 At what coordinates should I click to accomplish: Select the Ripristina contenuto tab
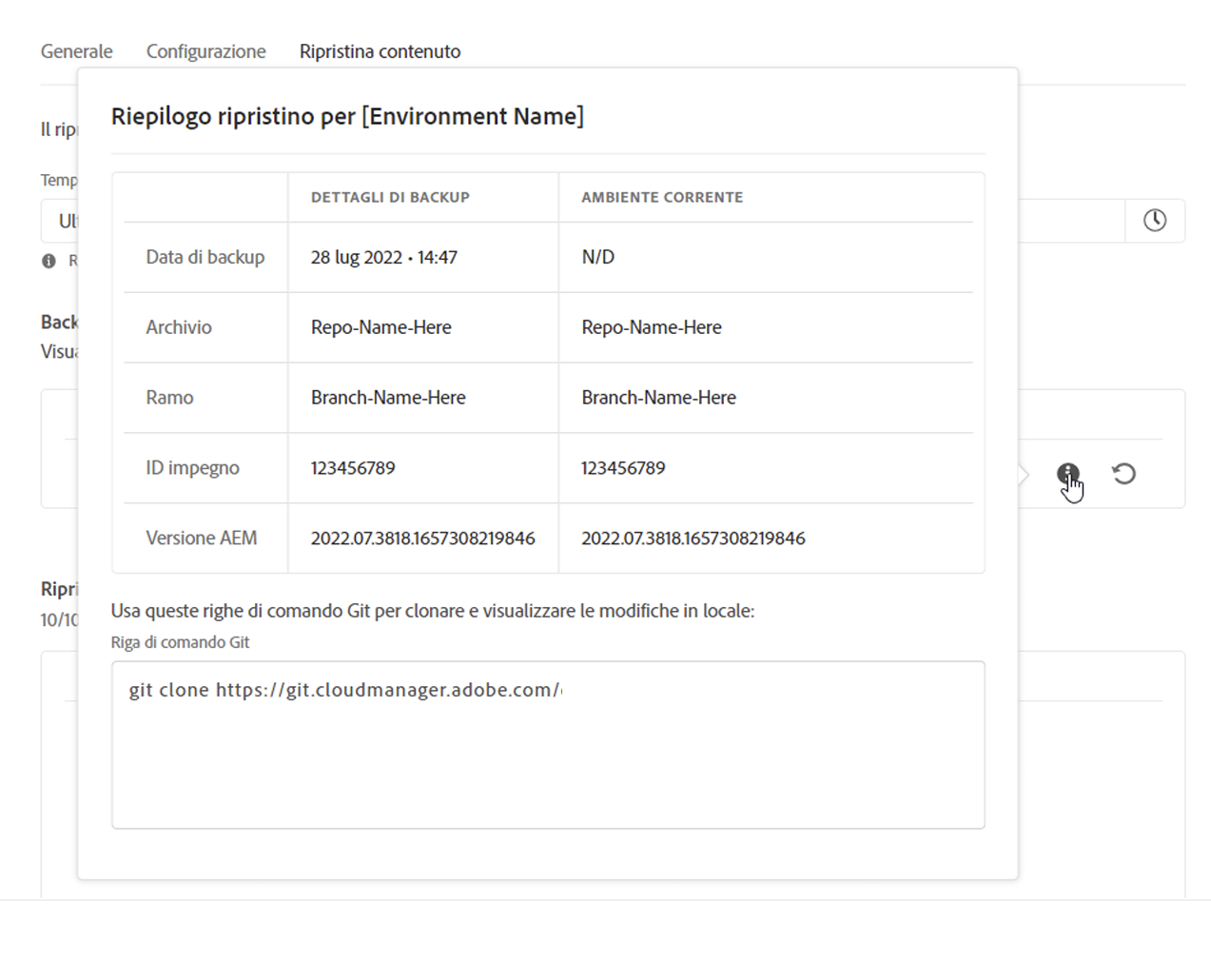[380, 51]
